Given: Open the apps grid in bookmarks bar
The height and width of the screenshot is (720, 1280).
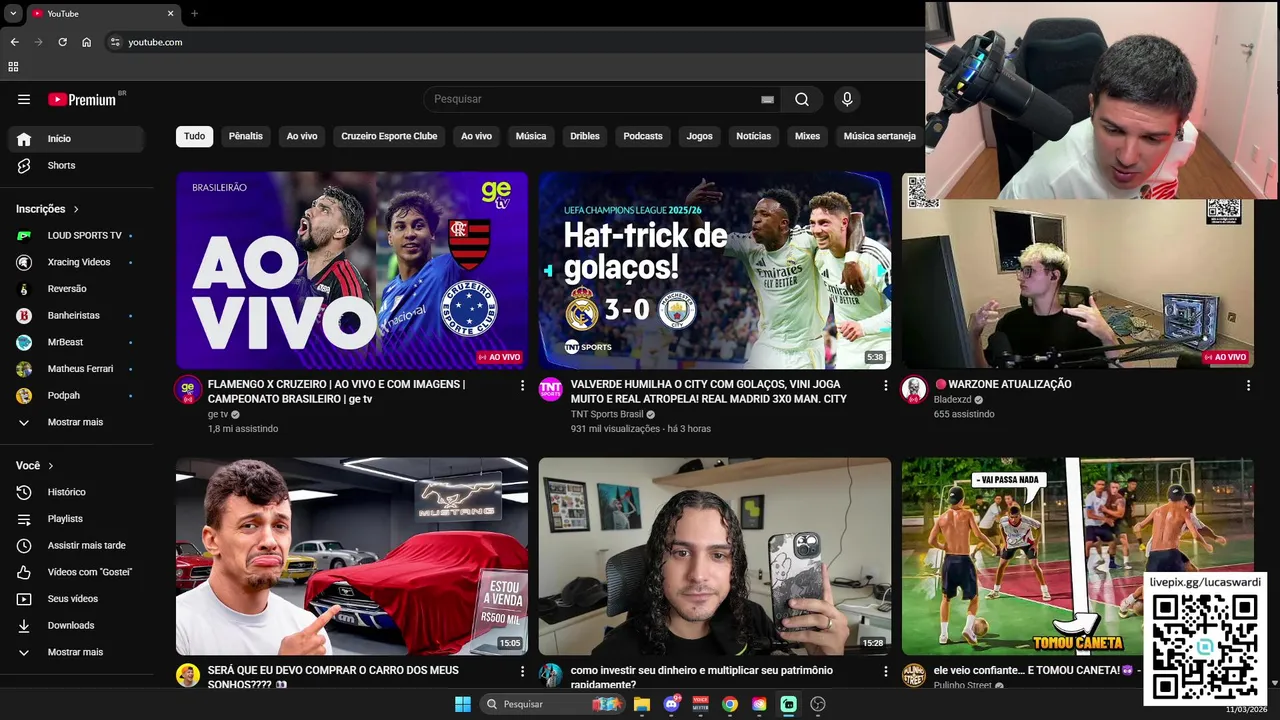Looking at the screenshot, I should 13,67.
